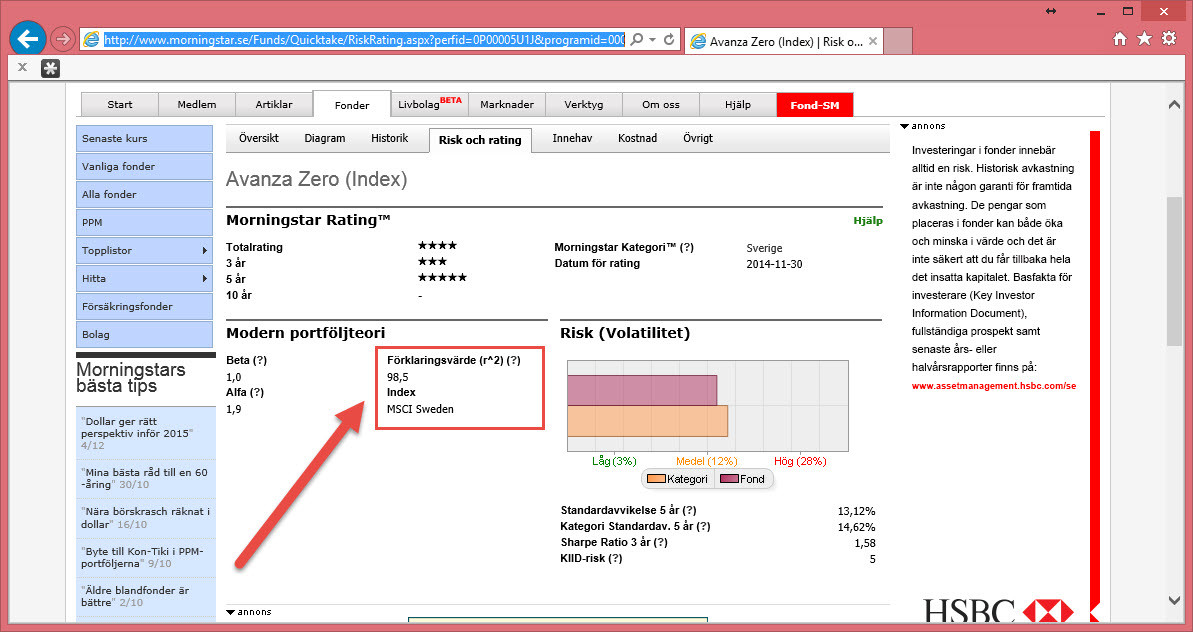Collapse the annons triangle above the HSBC ad
This screenshot has width=1193, height=632.
click(x=904, y=127)
